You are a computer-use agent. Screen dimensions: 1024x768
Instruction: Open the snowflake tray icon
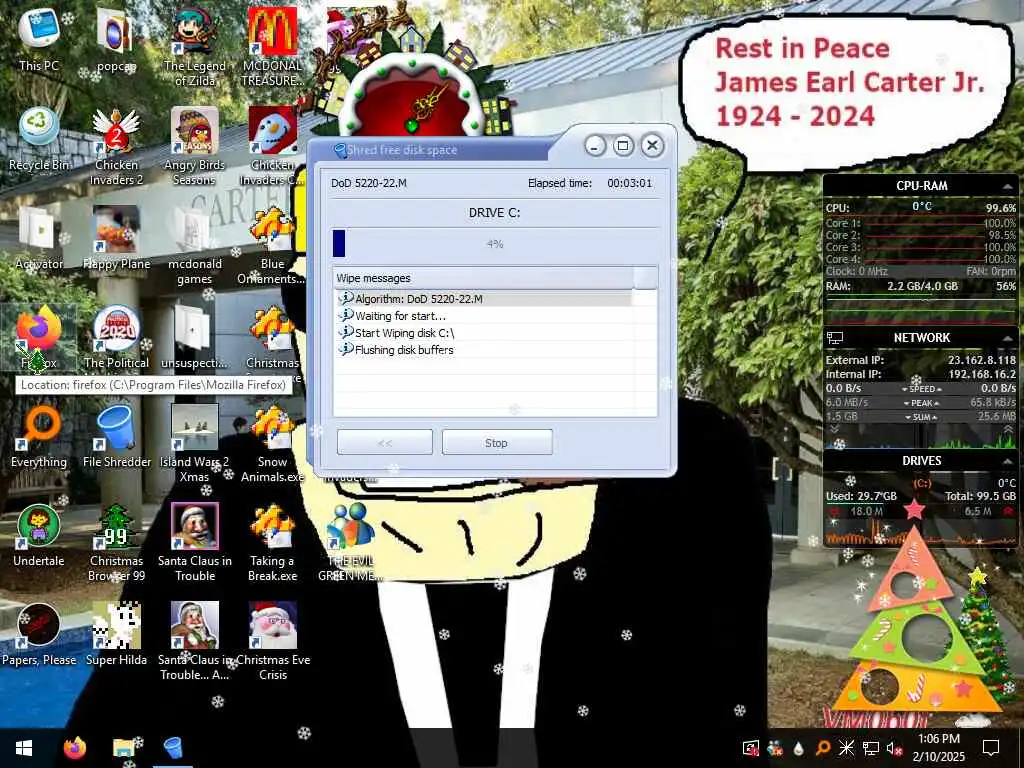[x=846, y=748]
